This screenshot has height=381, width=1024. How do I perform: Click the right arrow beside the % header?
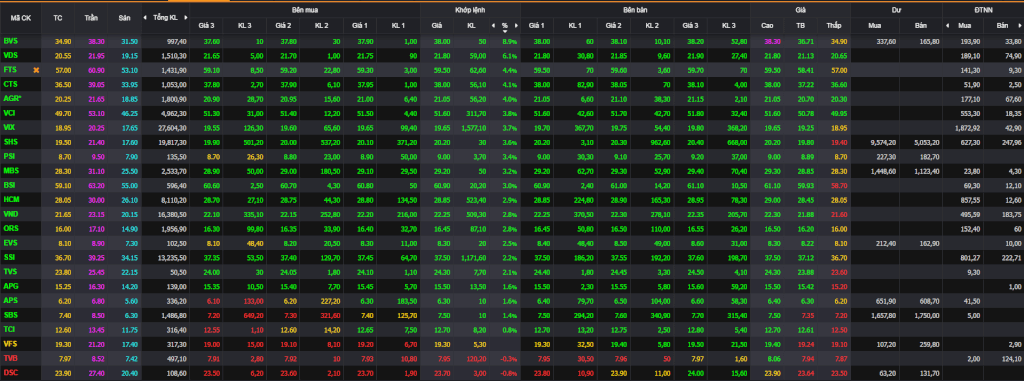click(516, 25)
